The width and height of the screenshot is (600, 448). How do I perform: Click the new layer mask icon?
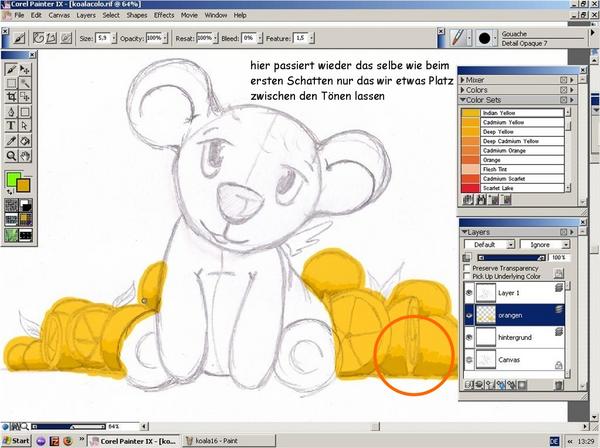pyautogui.click(x=522, y=384)
